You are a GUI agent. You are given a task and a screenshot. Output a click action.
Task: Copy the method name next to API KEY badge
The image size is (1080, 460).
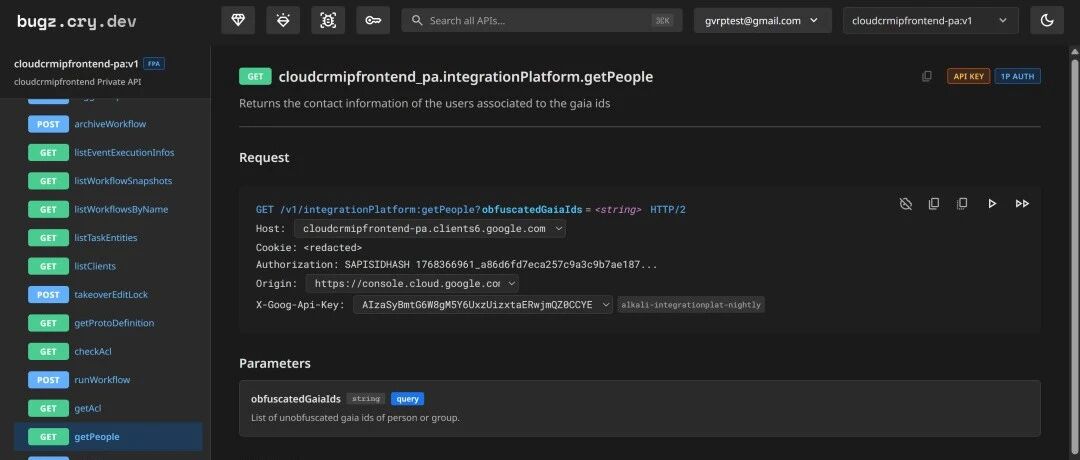(927, 76)
